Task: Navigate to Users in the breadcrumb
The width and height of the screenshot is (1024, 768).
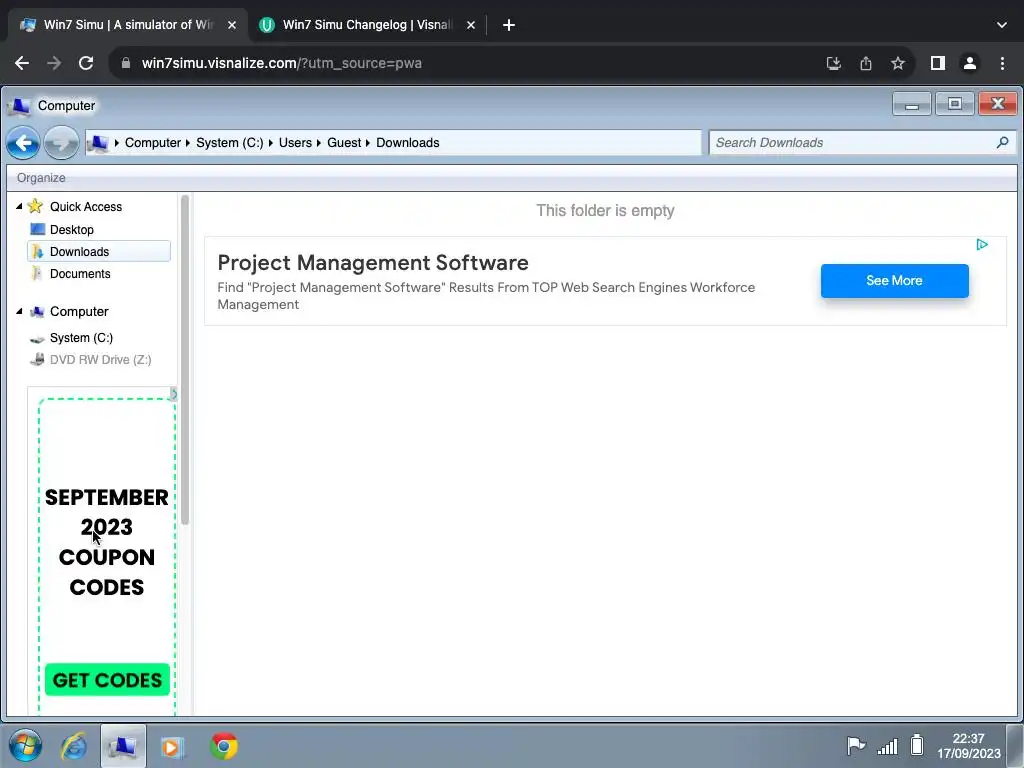Action: coord(295,142)
